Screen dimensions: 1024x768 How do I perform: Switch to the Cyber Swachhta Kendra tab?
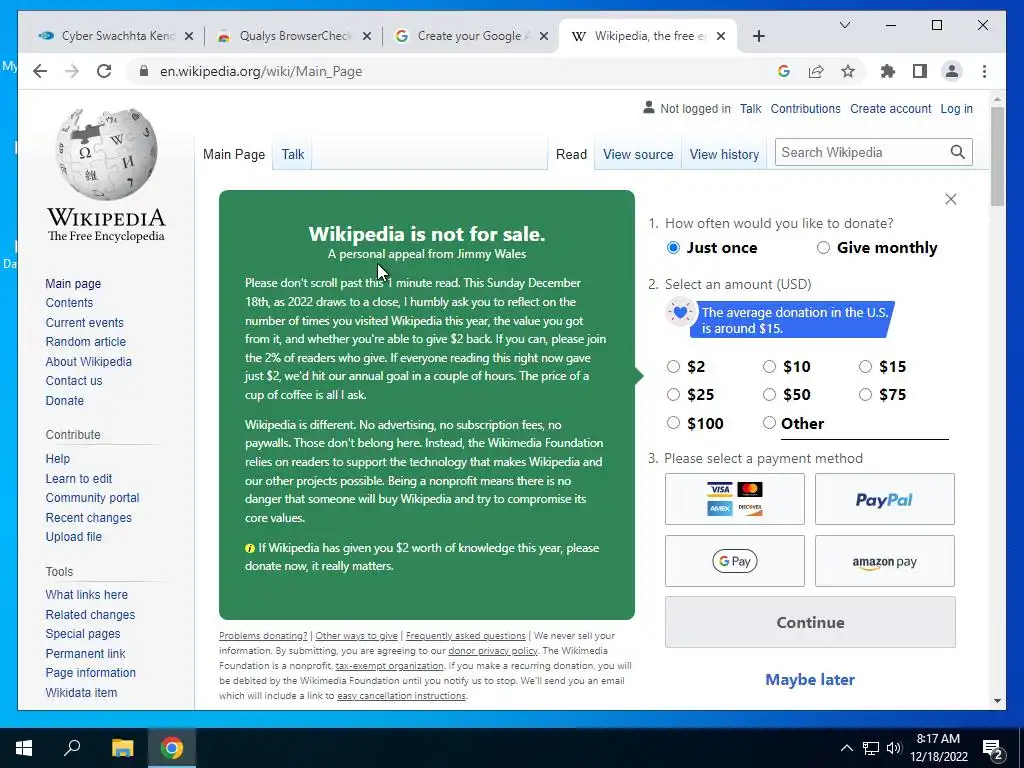[116, 37]
